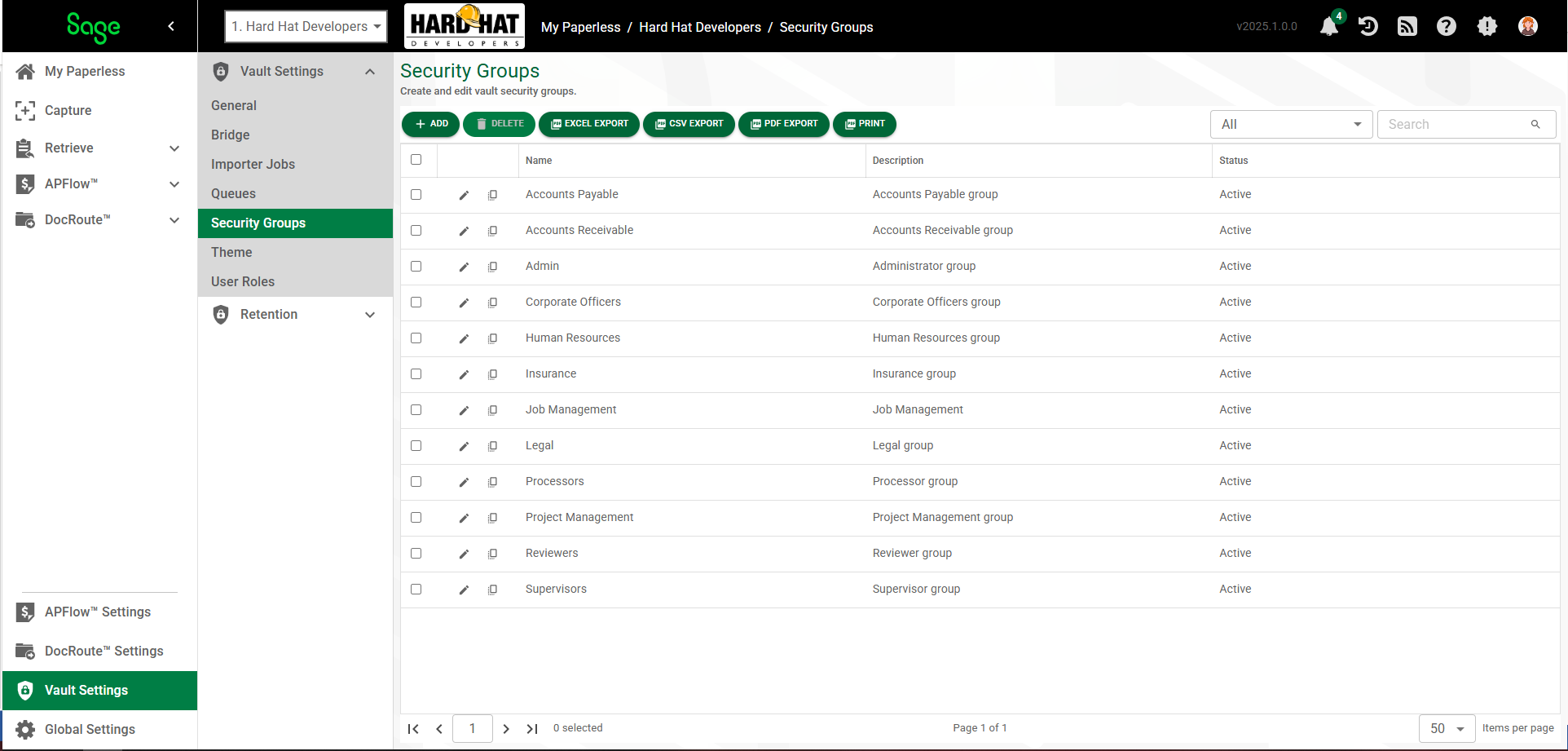Viewport: 1568px width, 751px height.
Task: Open the user profile avatar
Action: pos(1528,26)
